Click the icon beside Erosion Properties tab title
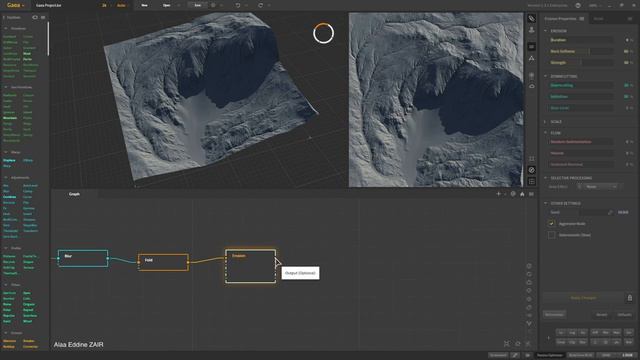Viewport: 640px width, 360px height. pyautogui.click(x=582, y=19)
